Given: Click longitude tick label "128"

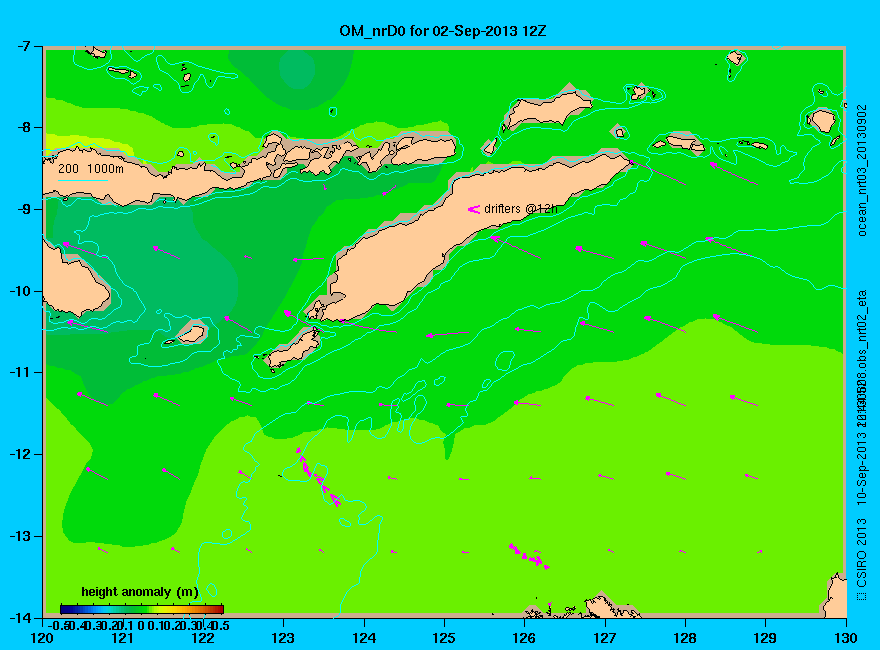Looking at the screenshot, I should [685, 638].
